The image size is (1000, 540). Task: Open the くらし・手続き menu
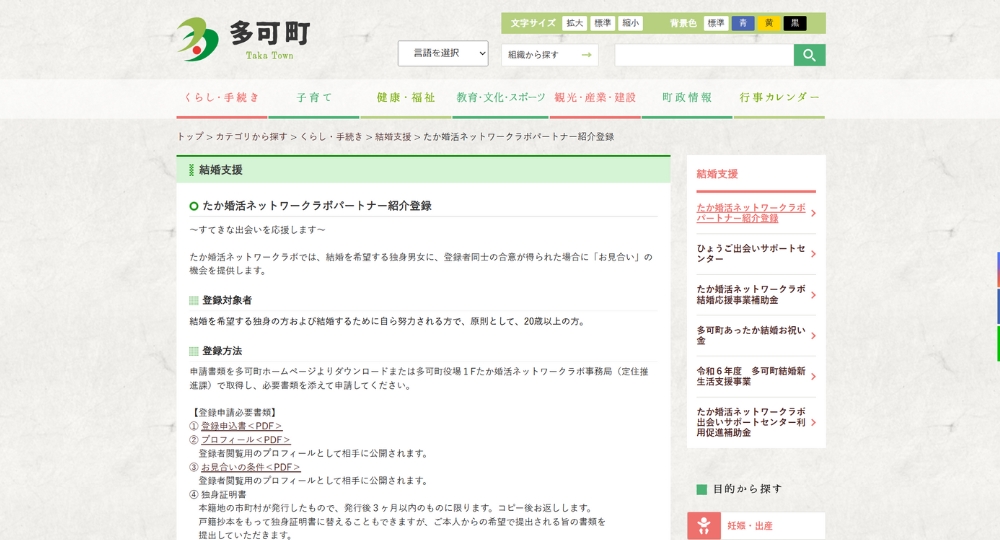pyautogui.click(x=222, y=99)
